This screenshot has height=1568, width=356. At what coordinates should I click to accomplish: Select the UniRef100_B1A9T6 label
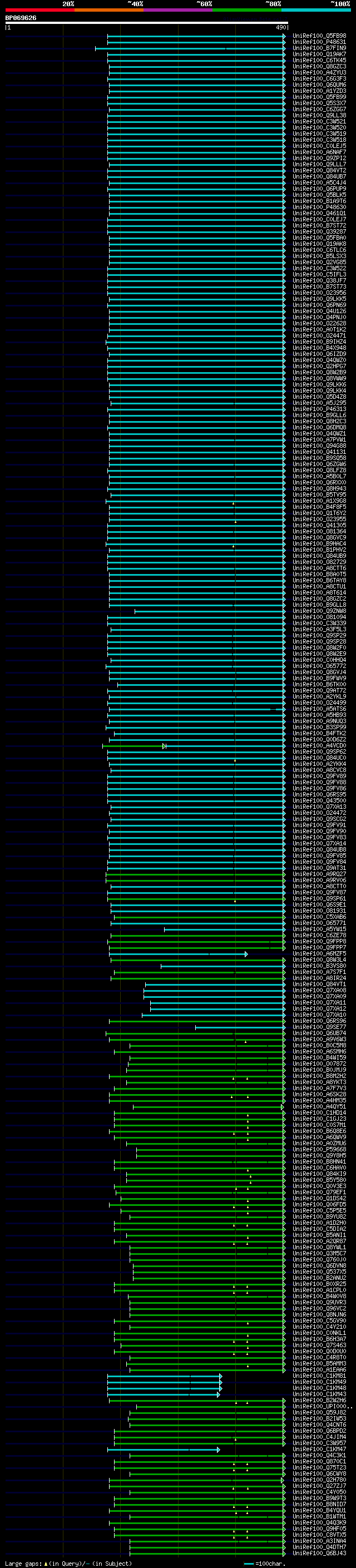[319, 201]
